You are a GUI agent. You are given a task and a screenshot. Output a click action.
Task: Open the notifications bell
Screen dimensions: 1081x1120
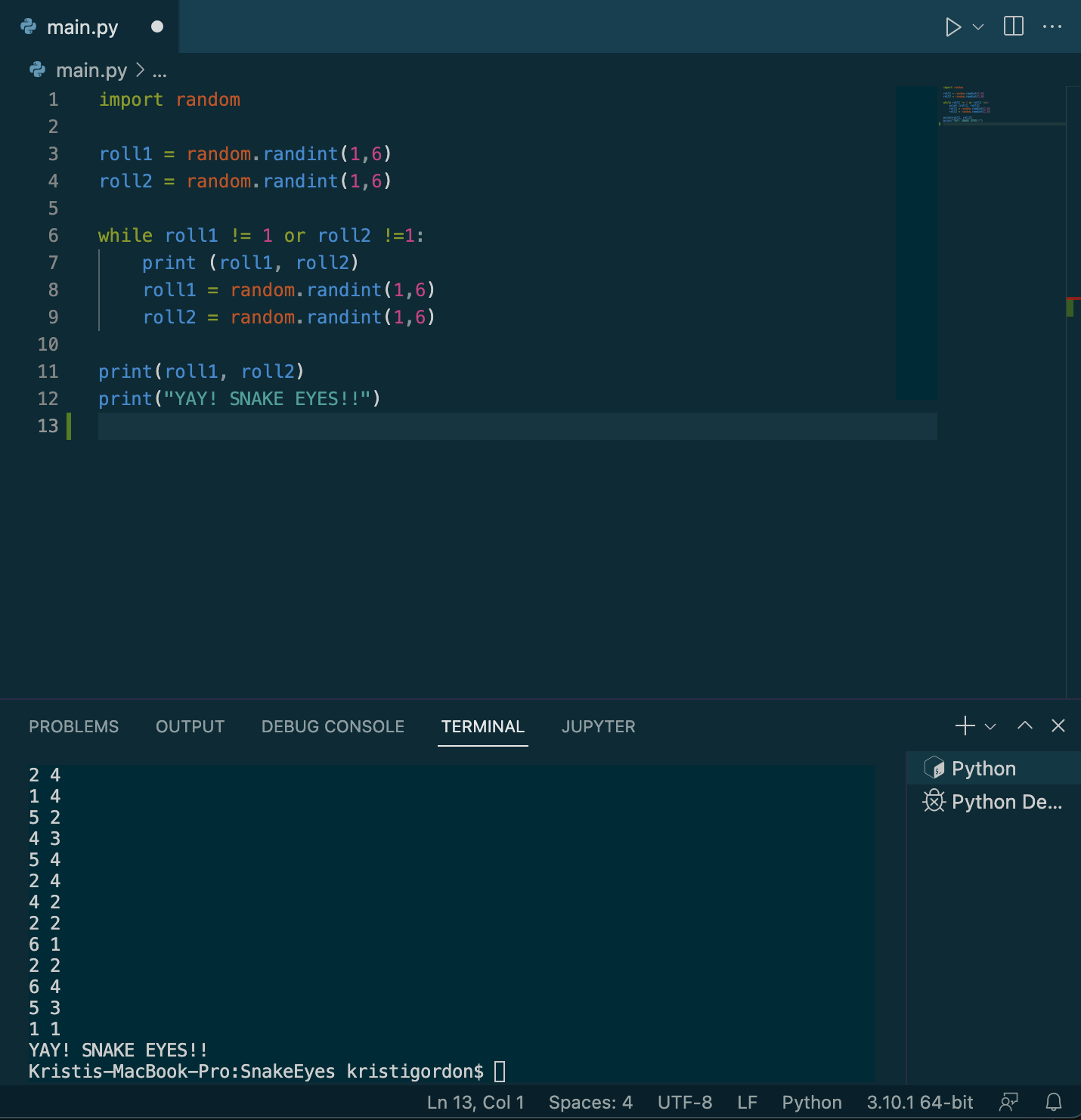pyautogui.click(x=1054, y=1102)
